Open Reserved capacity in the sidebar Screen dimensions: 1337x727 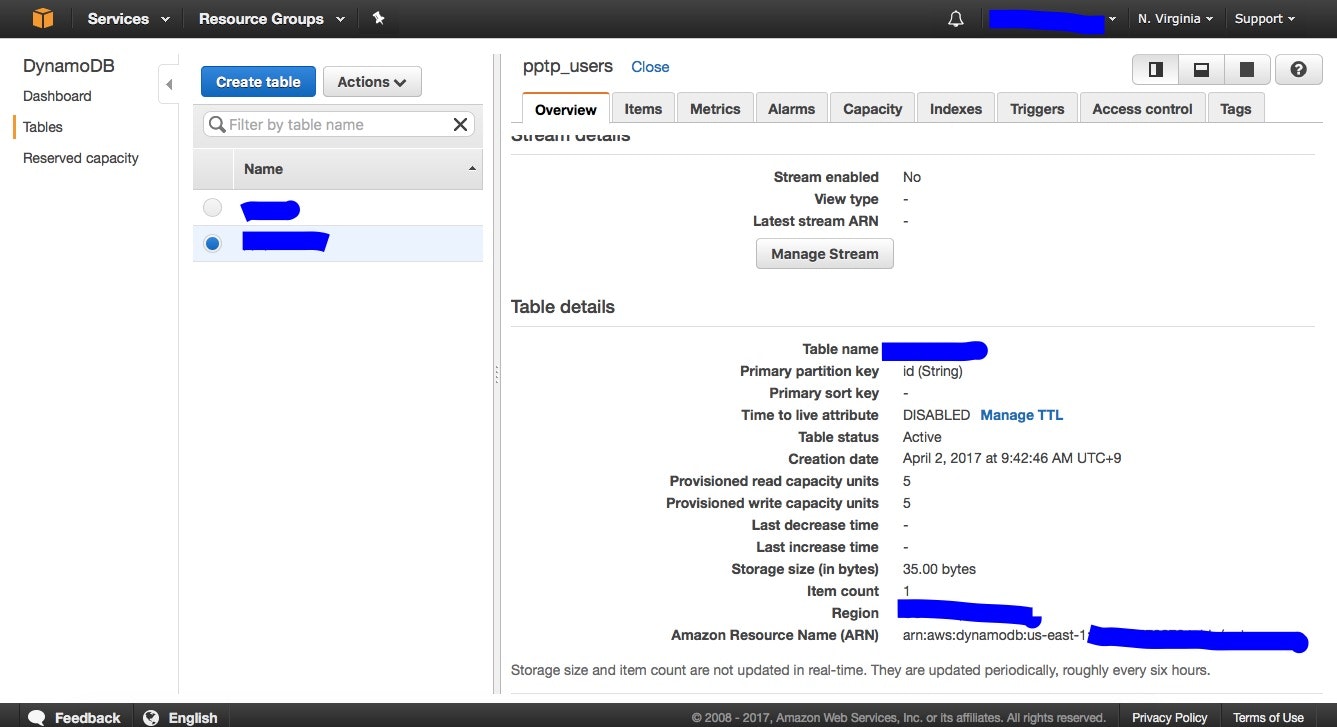(81, 158)
